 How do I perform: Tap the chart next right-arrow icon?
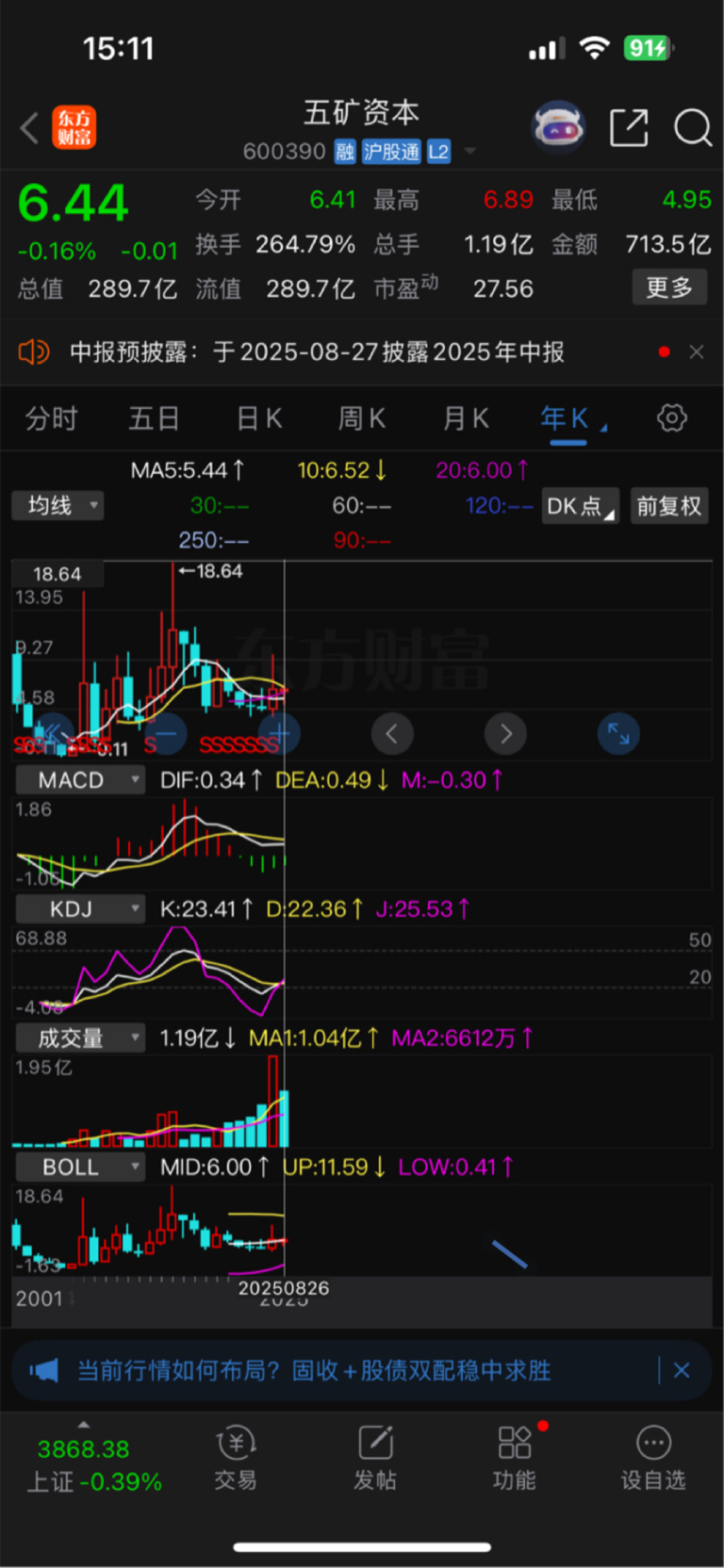(x=505, y=733)
